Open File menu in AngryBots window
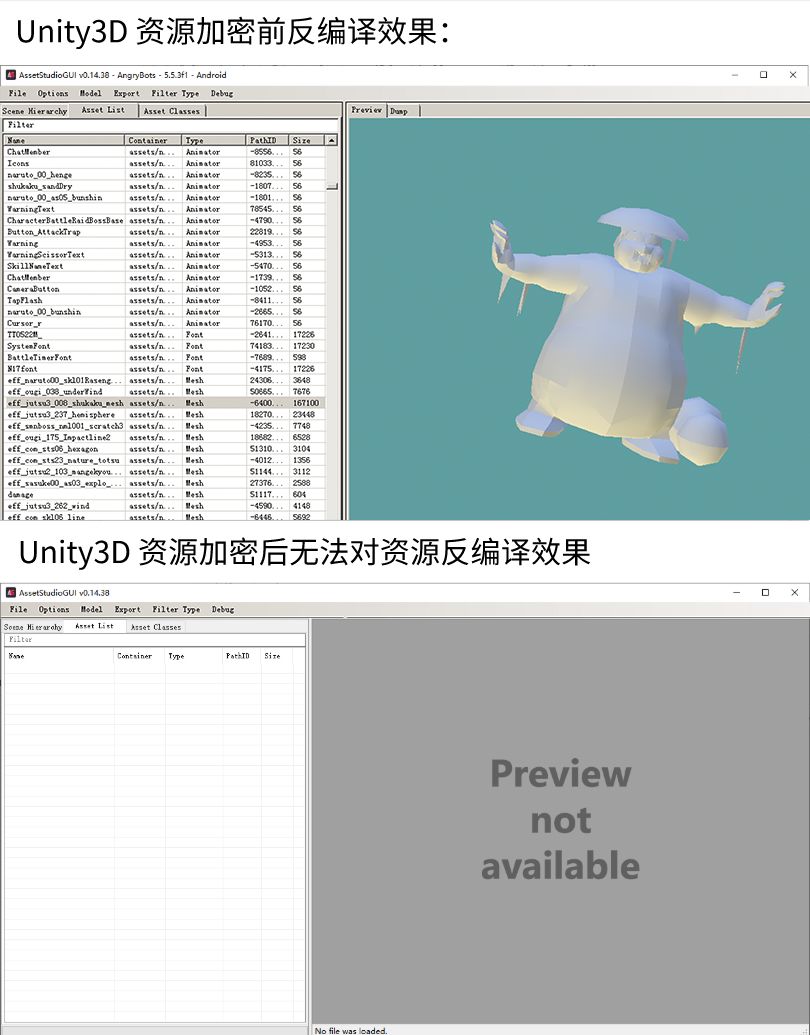Screen dimensions: 810x1035 [17, 93]
